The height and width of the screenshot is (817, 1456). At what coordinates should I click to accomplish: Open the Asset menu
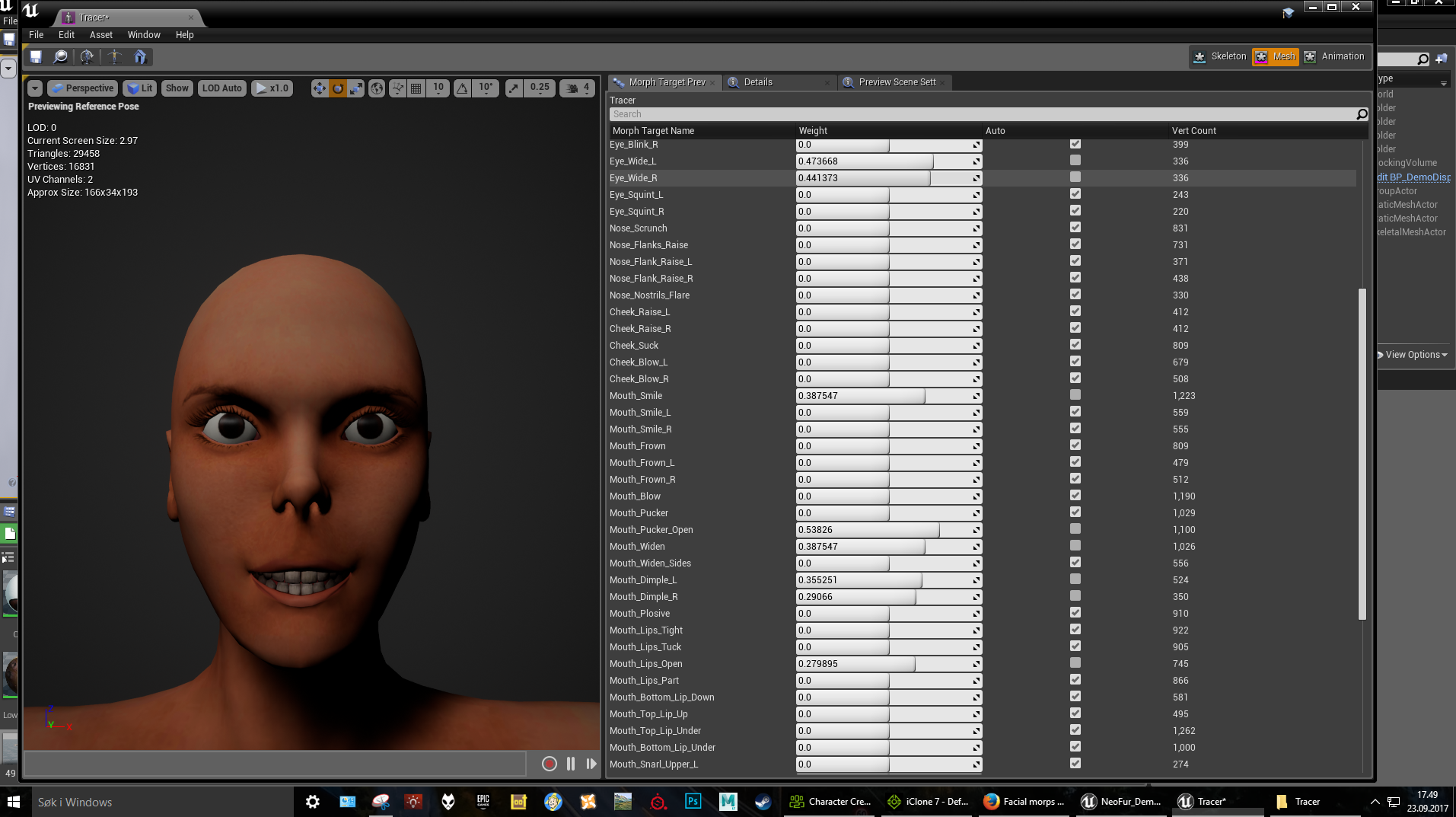point(100,35)
